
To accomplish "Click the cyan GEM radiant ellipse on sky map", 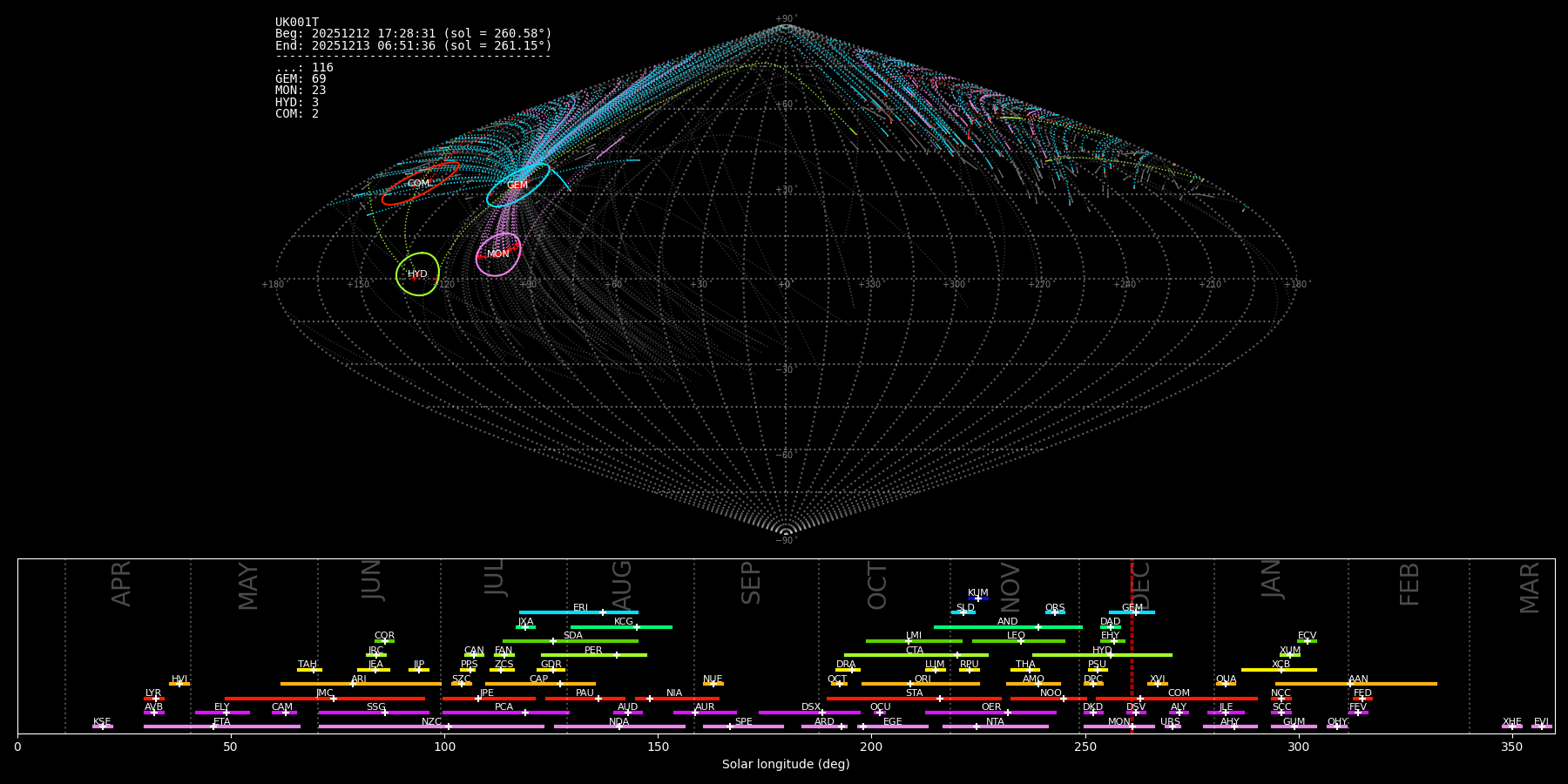I will coord(517,186).
